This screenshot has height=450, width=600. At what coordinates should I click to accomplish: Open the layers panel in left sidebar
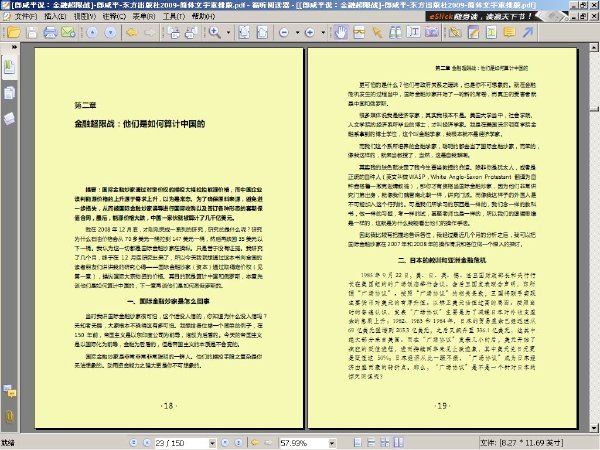click(9, 119)
